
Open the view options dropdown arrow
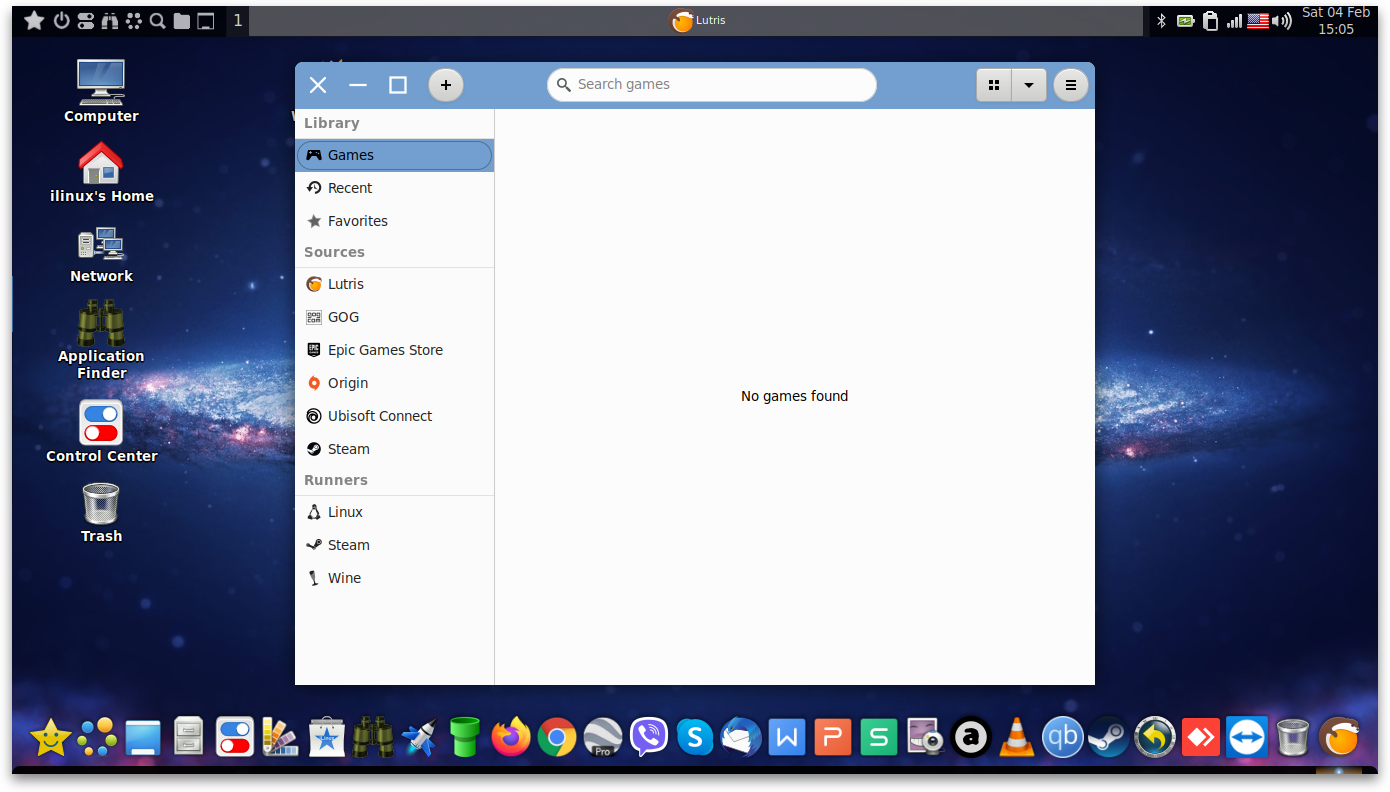tap(1029, 85)
